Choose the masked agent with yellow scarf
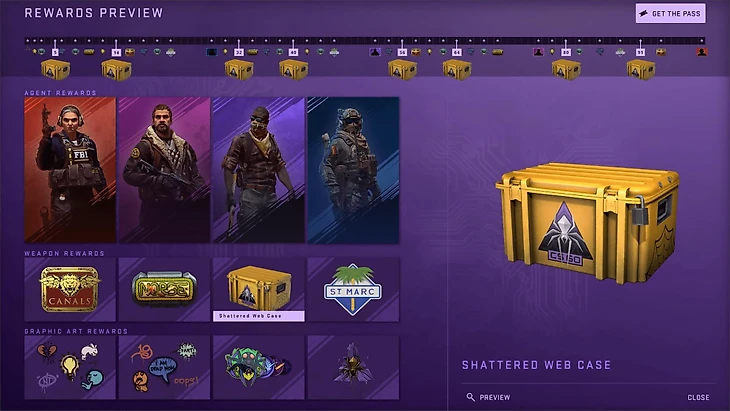 click(259, 170)
